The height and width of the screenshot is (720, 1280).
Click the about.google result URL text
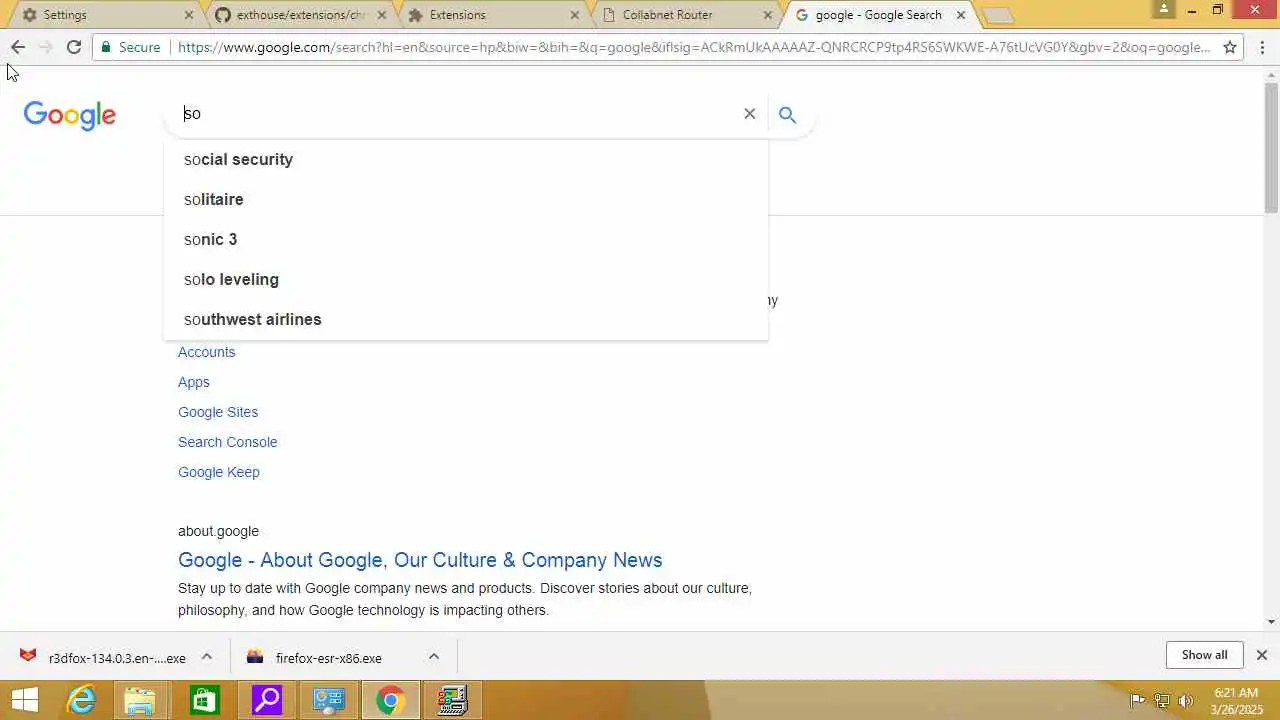click(x=218, y=531)
